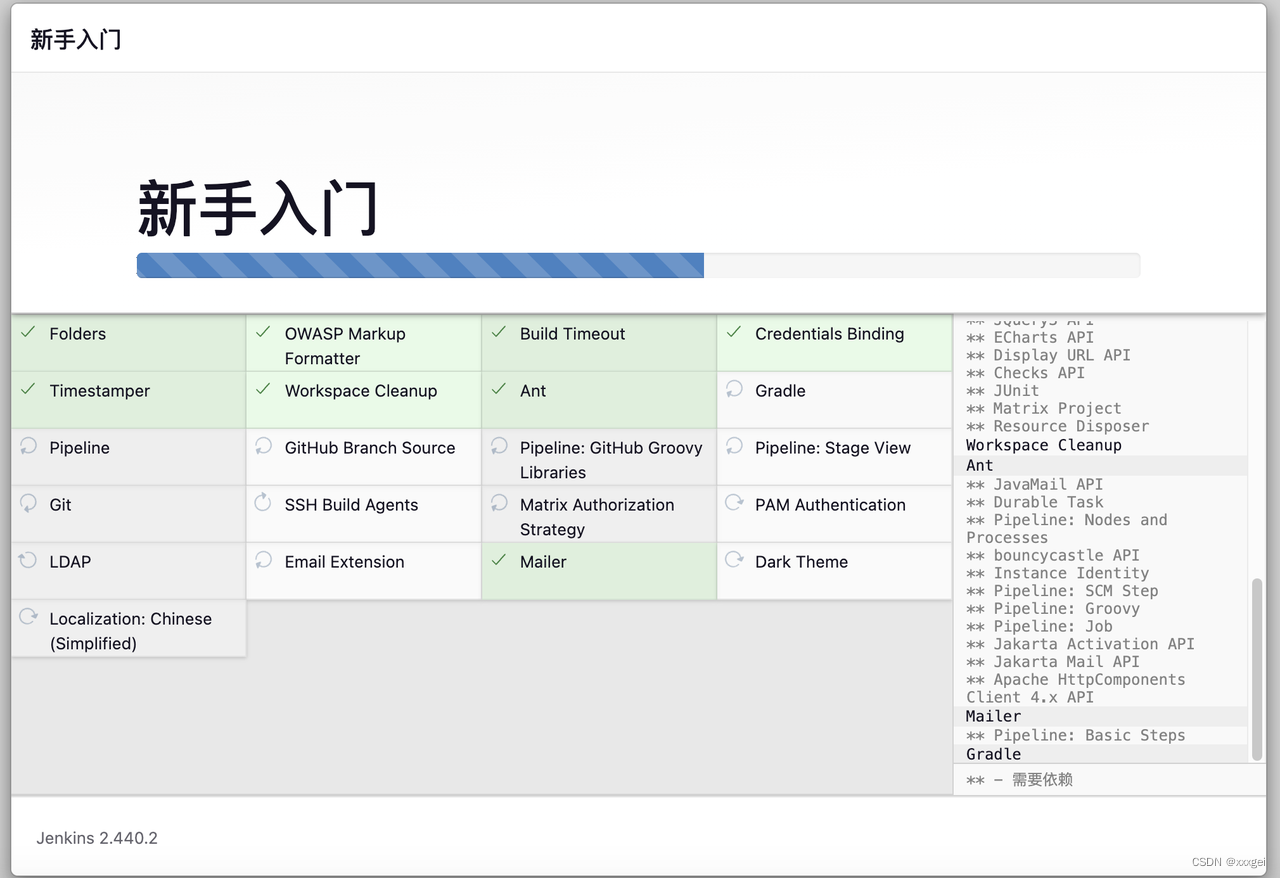Click the checkmark icon beside Ant plugin

tap(499, 389)
